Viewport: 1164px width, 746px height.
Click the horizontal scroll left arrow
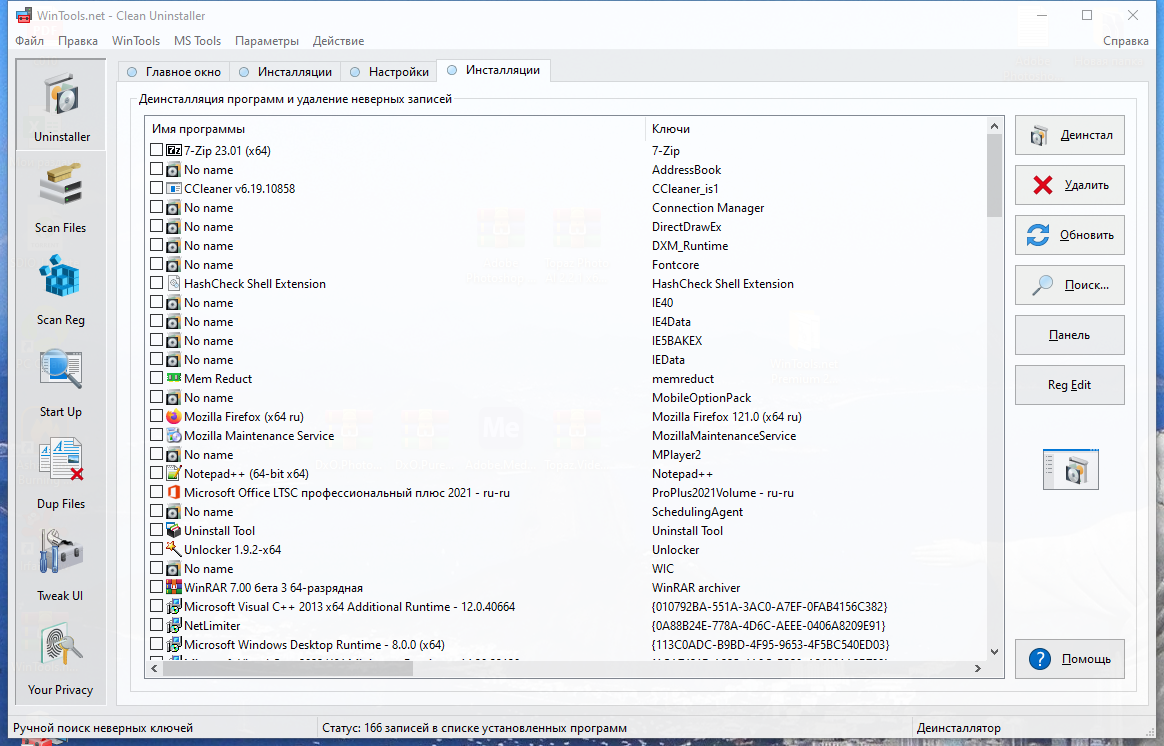click(154, 669)
